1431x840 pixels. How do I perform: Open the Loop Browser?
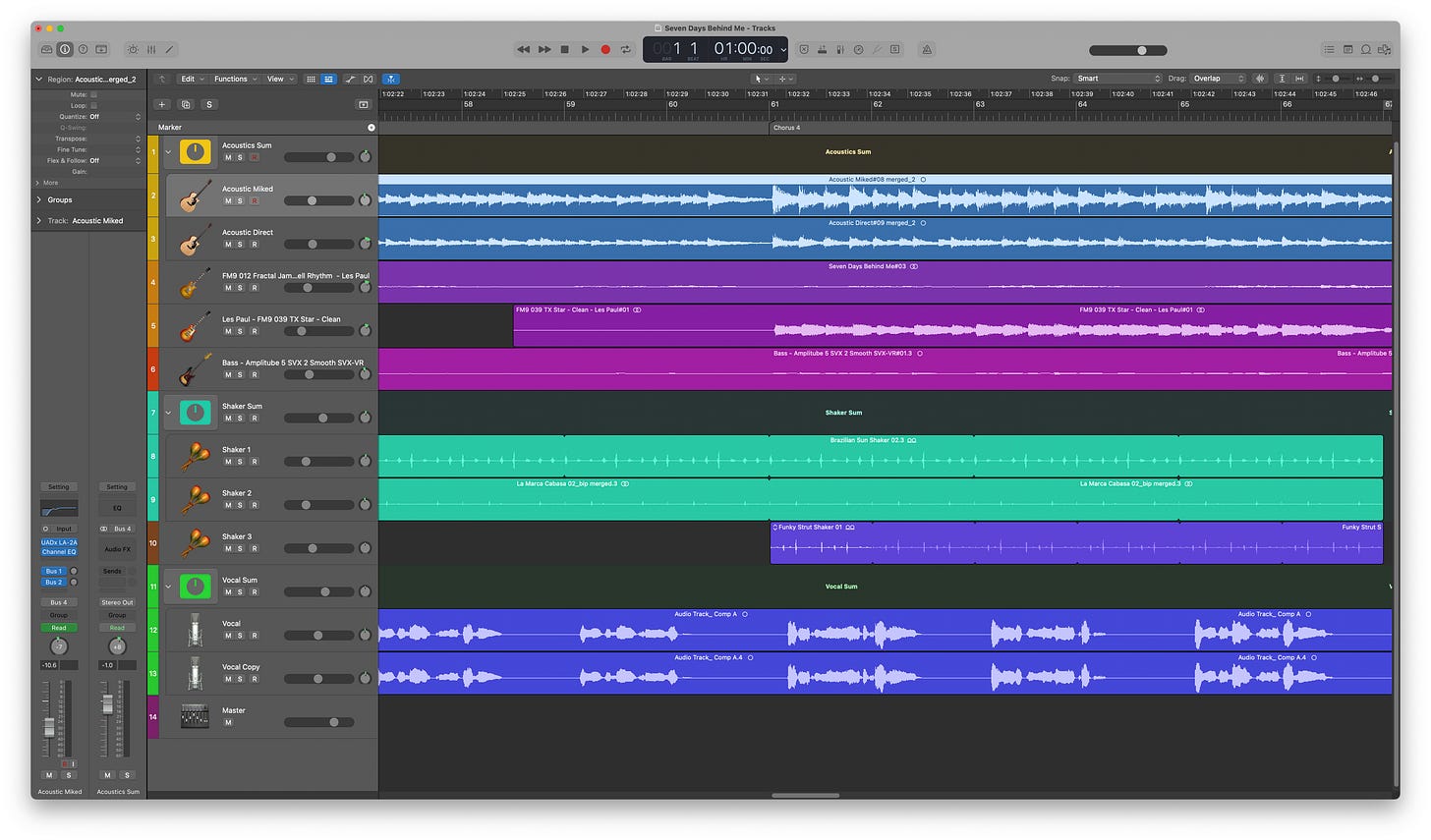click(1366, 49)
